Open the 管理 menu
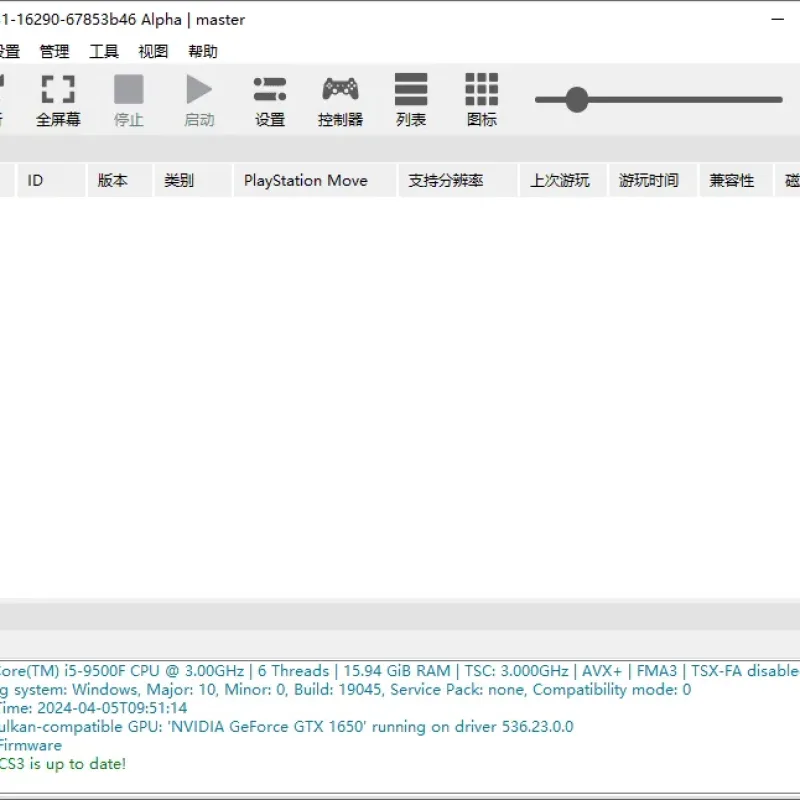The height and width of the screenshot is (800, 800). click(x=54, y=51)
